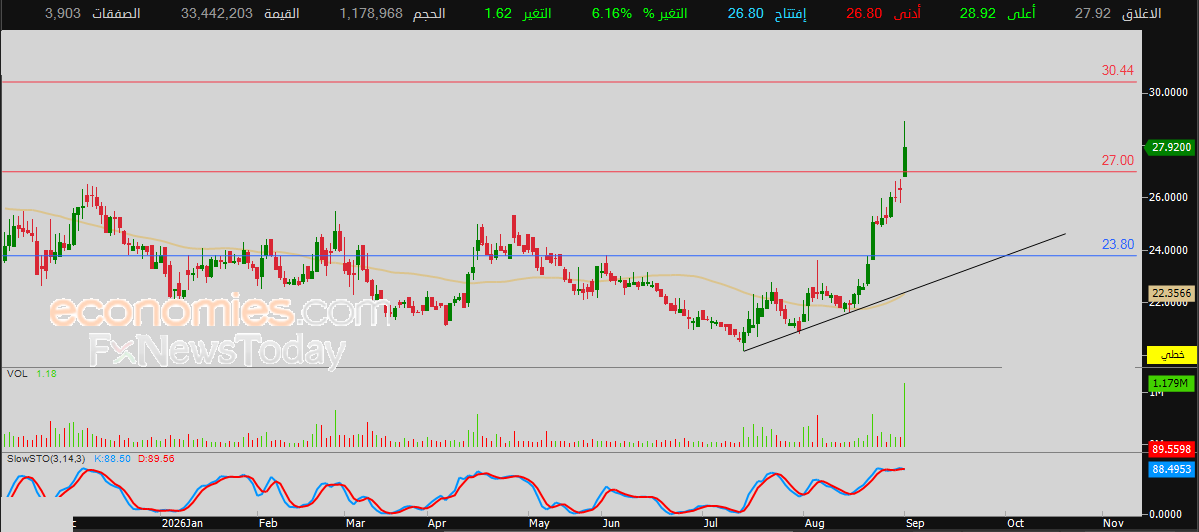Click the Jun date axis label

click(612, 524)
